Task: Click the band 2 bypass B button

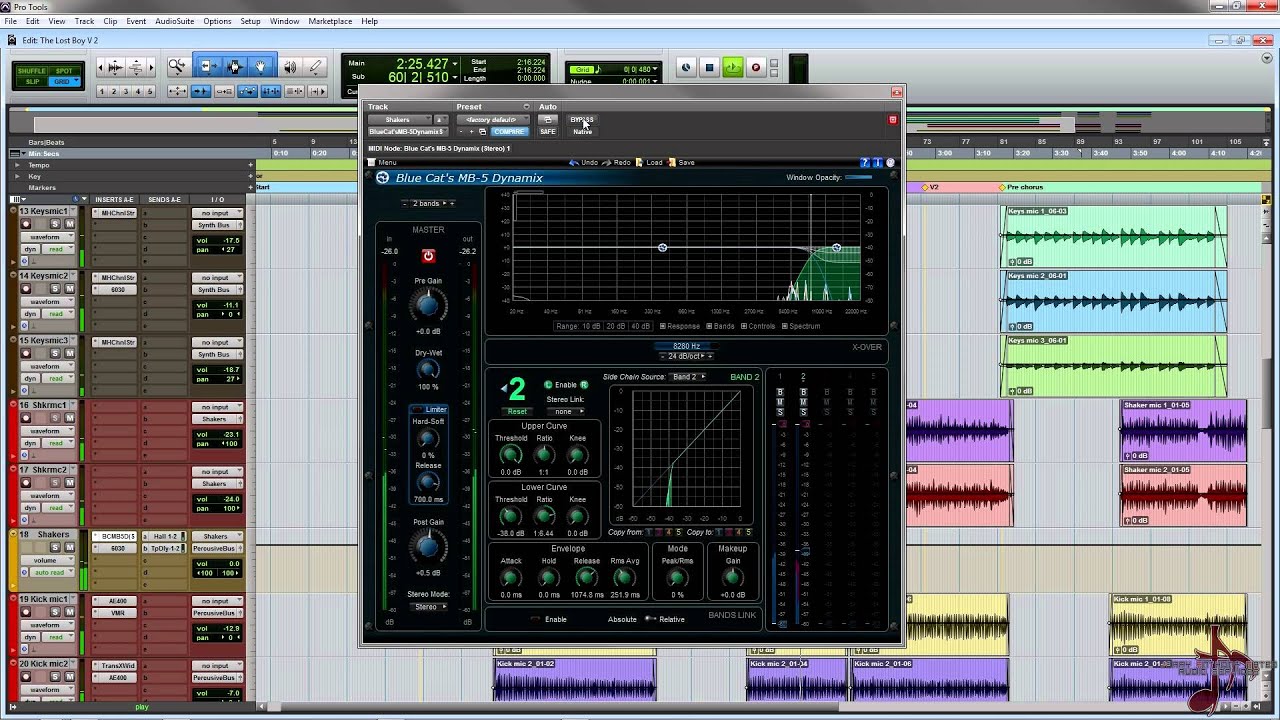Action: tap(803, 392)
